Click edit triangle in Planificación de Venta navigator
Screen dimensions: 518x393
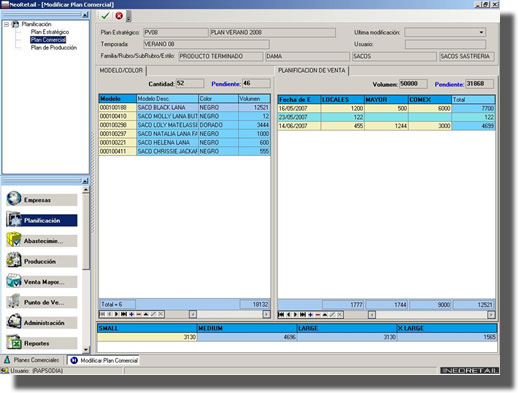coord(325,315)
